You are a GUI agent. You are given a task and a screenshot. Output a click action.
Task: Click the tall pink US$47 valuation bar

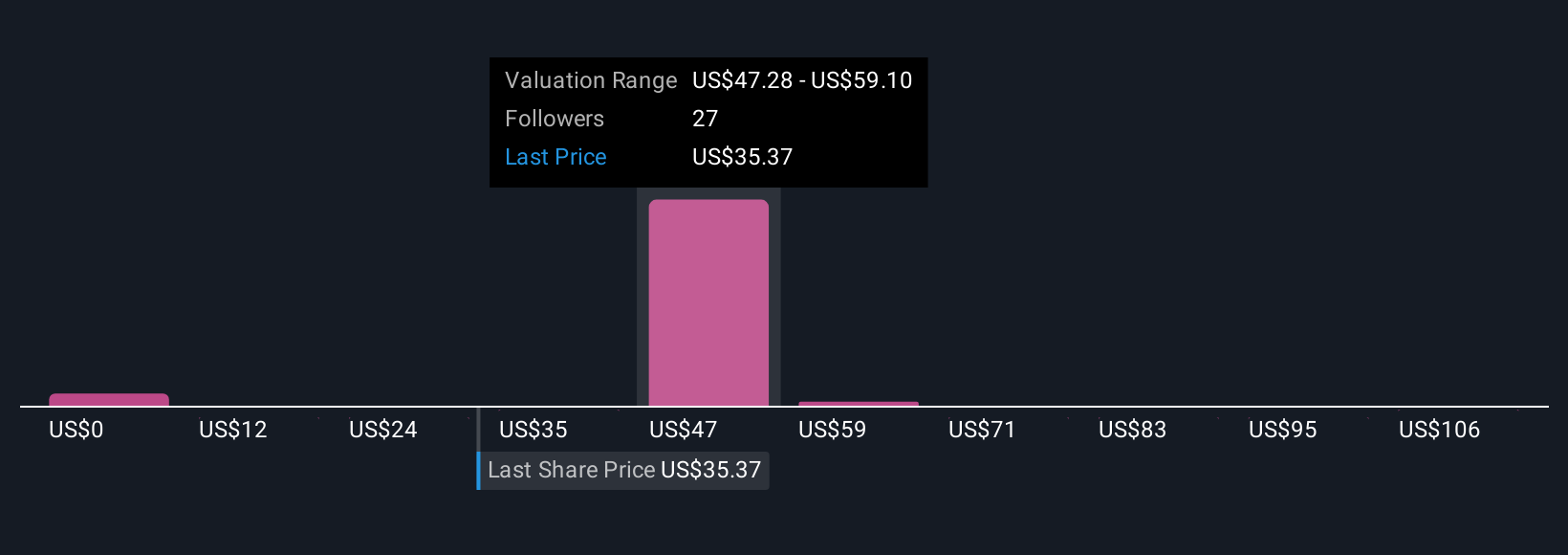pyautogui.click(x=708, y=302)
